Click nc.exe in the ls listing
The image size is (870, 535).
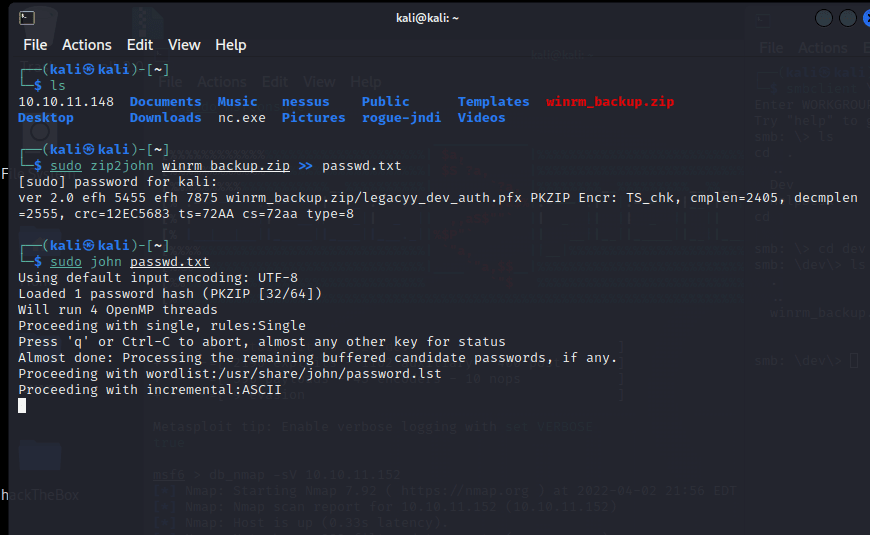(x=242, y=118)
